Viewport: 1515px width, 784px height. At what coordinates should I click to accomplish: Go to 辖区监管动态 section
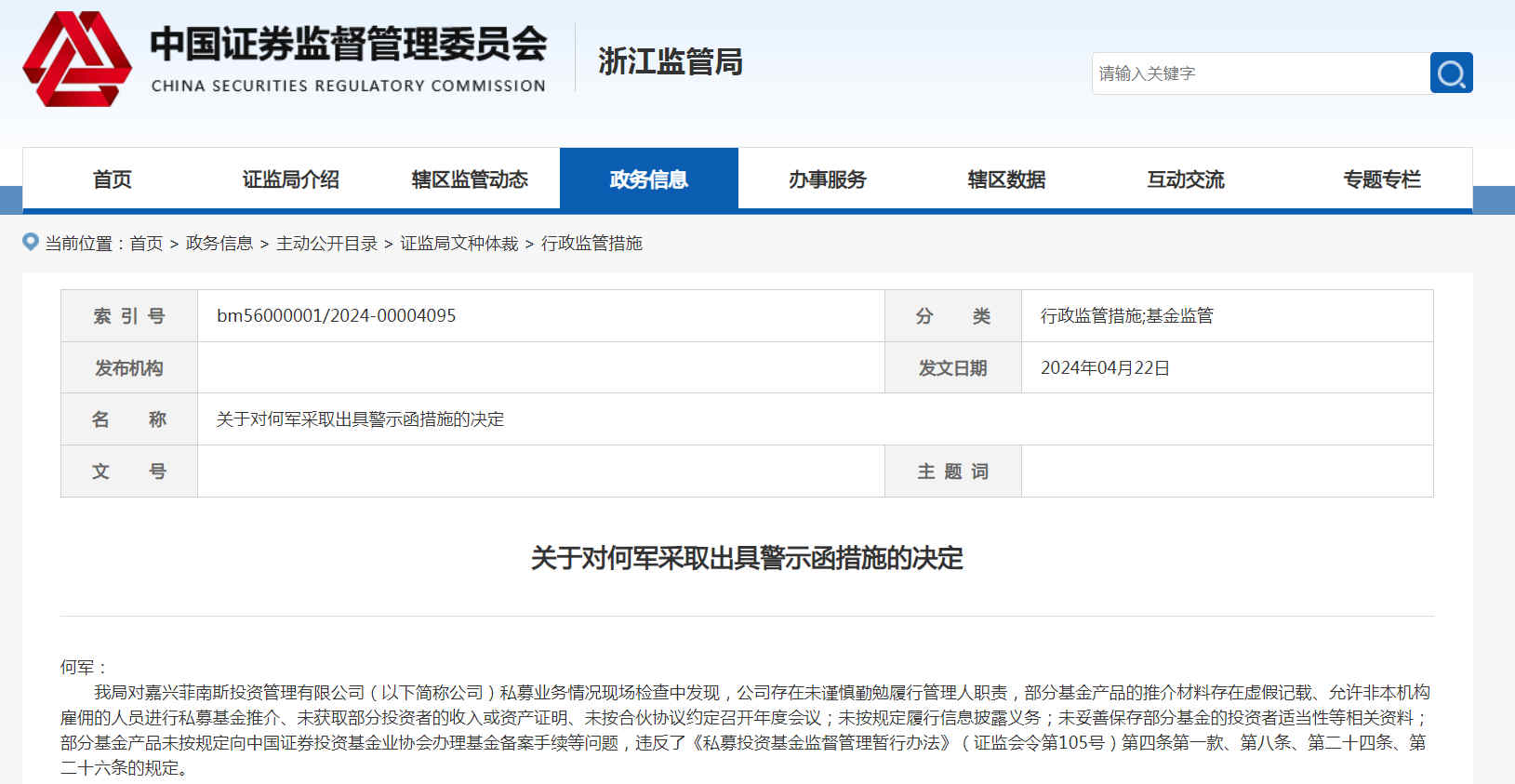[x=470, y=179]
